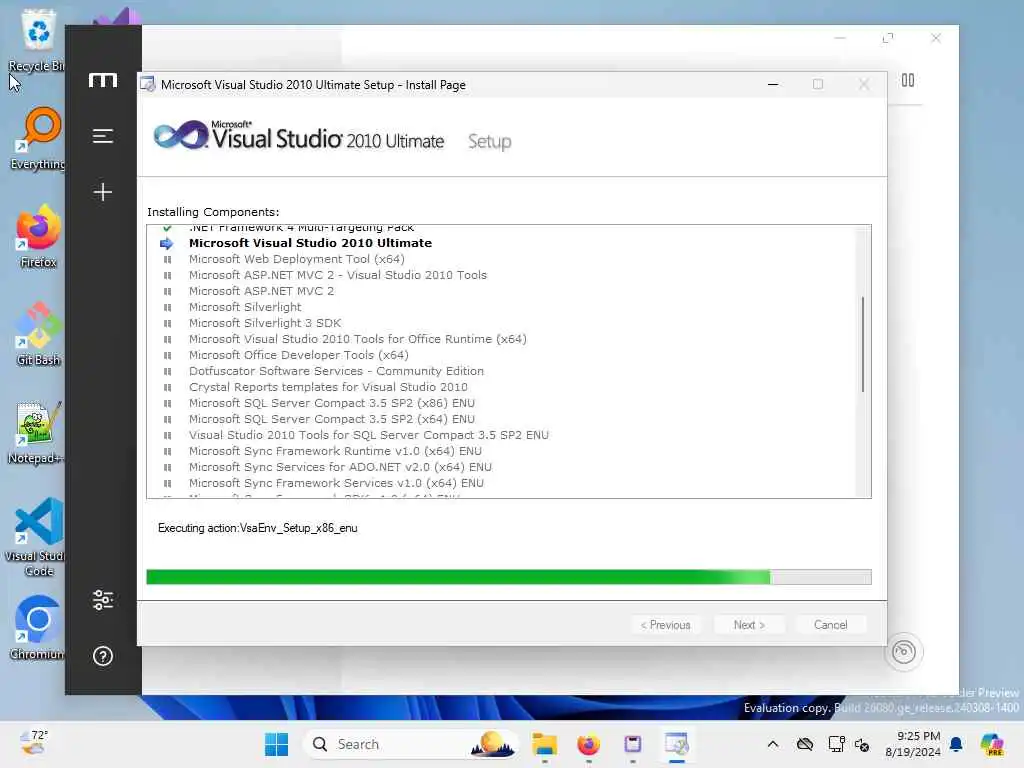Select SQL Server Compact 3.5 SP2 (x64) ENU

(x=332, y=419)
